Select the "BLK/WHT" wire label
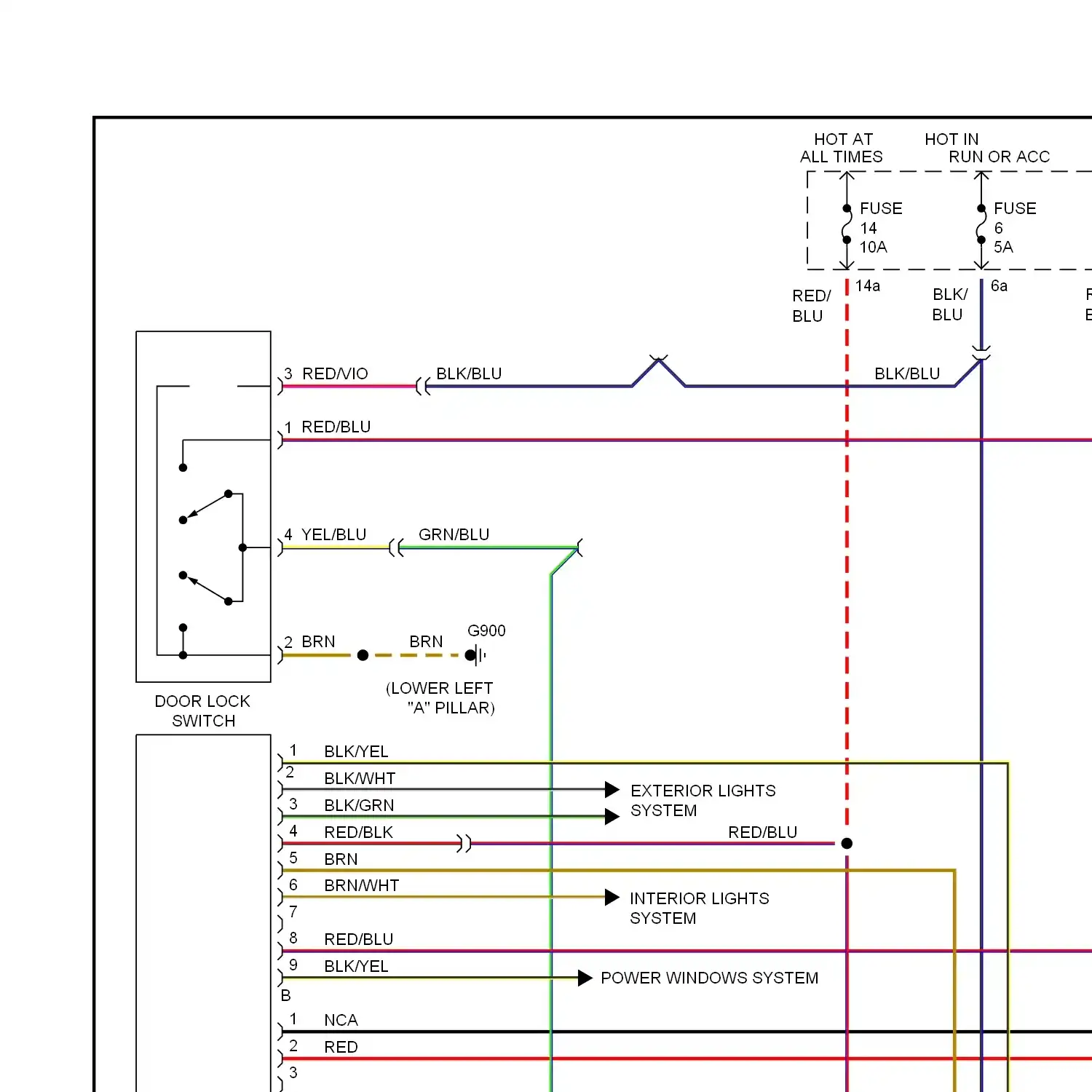 pos(360,778)
